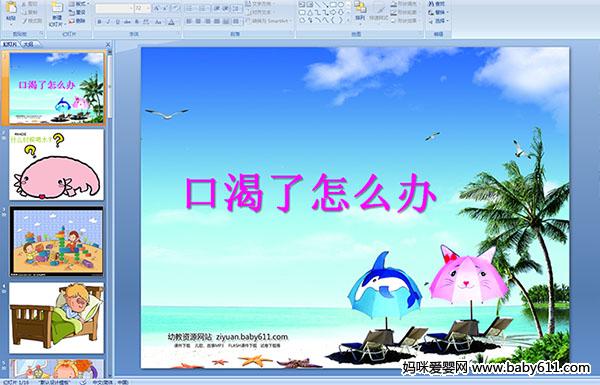Click the align text left icon

[x=189, y=21]
